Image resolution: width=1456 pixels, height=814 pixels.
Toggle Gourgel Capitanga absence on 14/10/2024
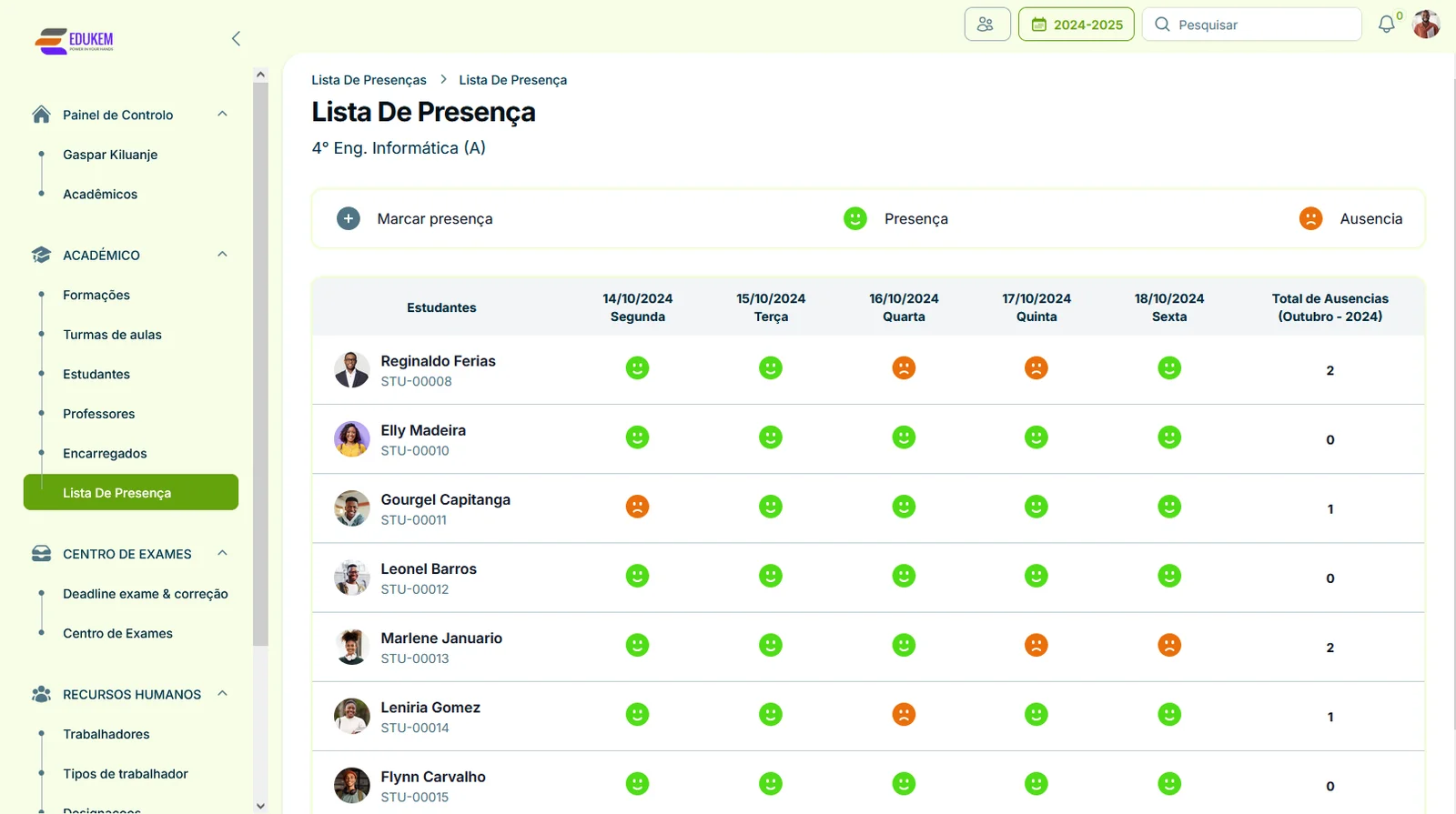click(x=637, y=507)
